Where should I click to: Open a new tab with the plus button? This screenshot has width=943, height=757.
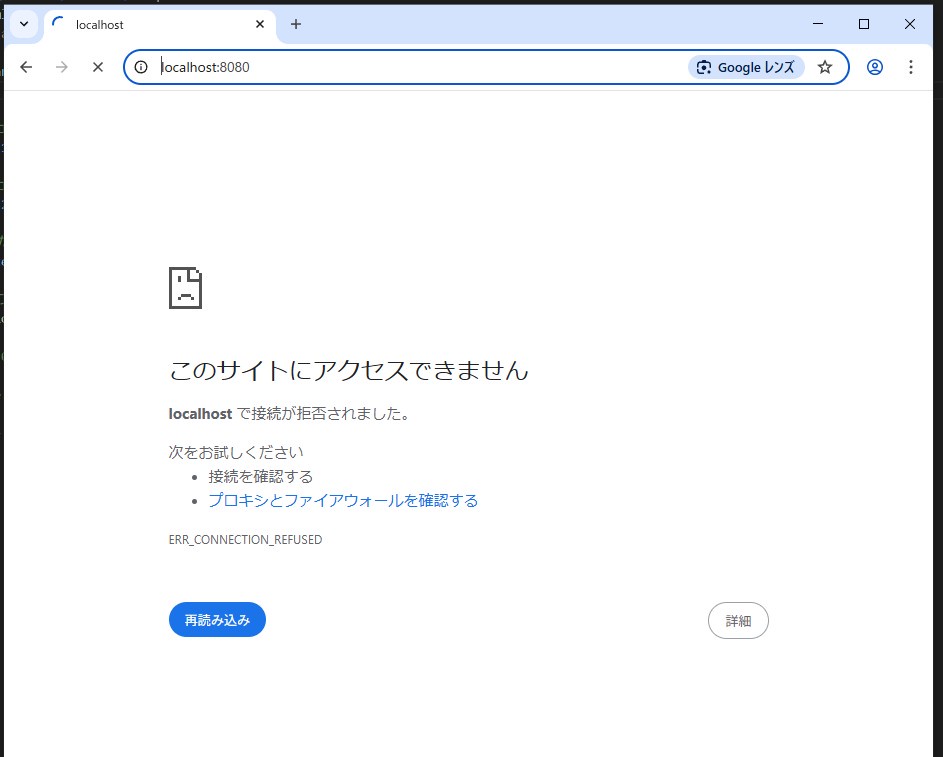[x=295, y=24]
